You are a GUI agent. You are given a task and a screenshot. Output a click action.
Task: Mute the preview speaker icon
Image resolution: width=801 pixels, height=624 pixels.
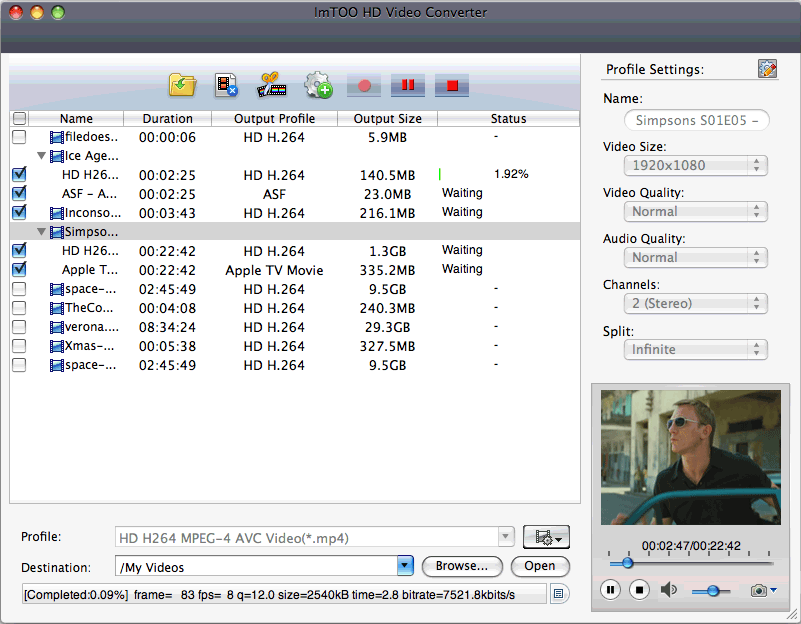tap(668, 590)
